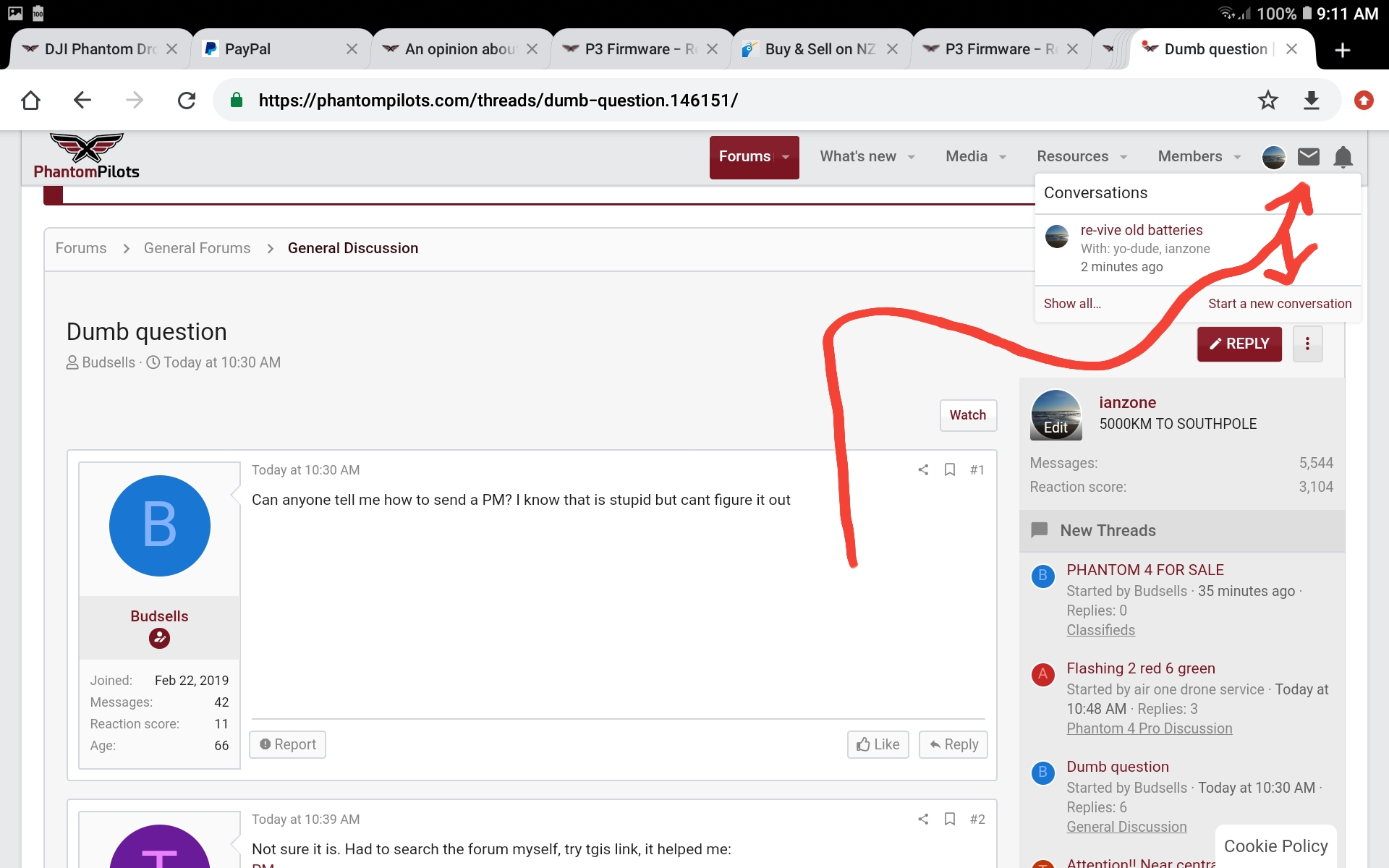Bookmark page with star icon
The height and width of the screenshot is (868, 1389).
[x=1267, y=100]
